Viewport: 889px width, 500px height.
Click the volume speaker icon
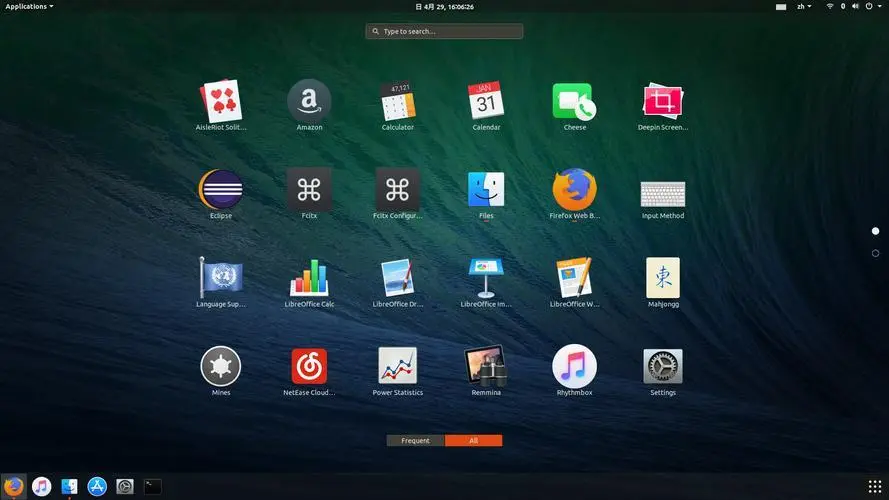point(855,6)
